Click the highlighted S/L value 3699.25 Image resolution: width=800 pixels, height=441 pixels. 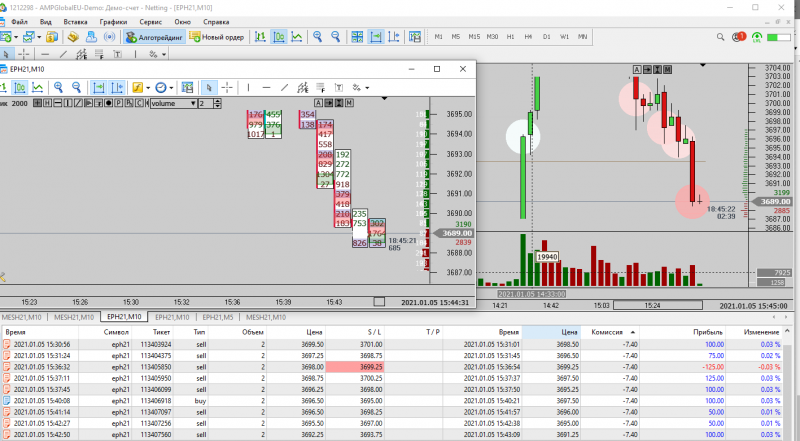pyautogui.click(x=355, y=366)
